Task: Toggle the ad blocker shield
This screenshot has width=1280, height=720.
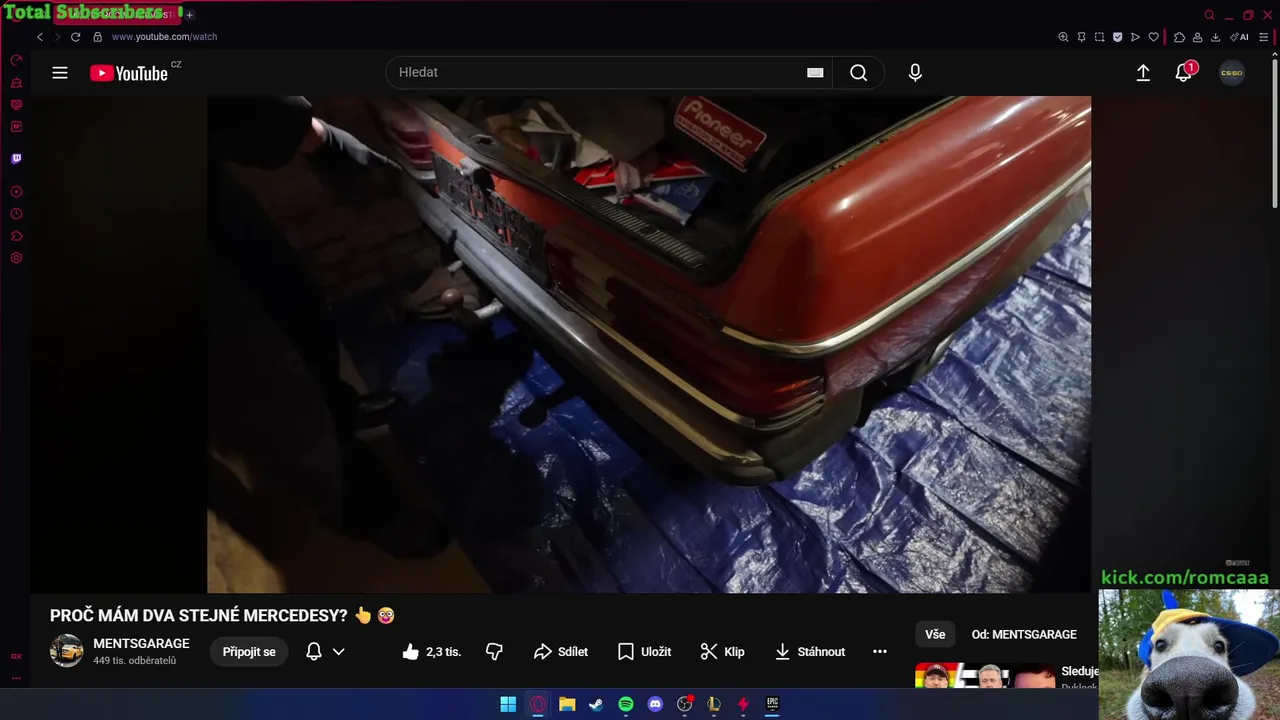Action: pos(1117,37)
